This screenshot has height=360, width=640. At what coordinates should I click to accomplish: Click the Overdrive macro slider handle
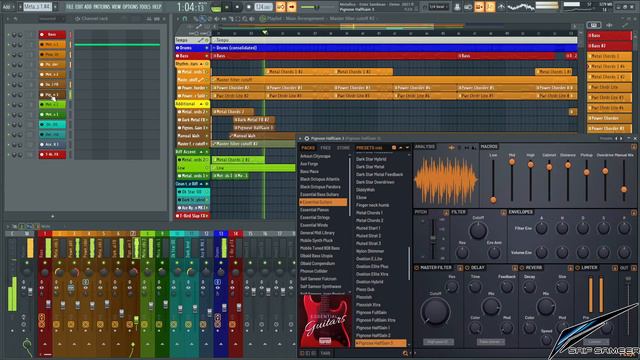(x=605, y=171)
